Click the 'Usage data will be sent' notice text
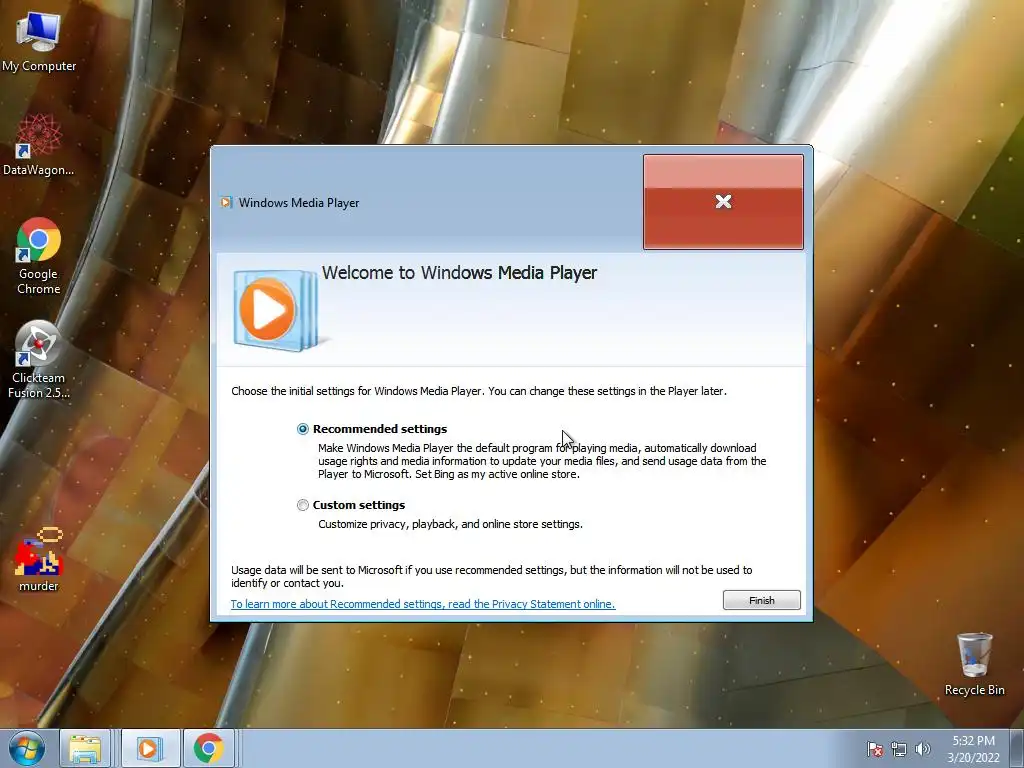Screen dimensions: 1024x768 [x=492, y=577]
